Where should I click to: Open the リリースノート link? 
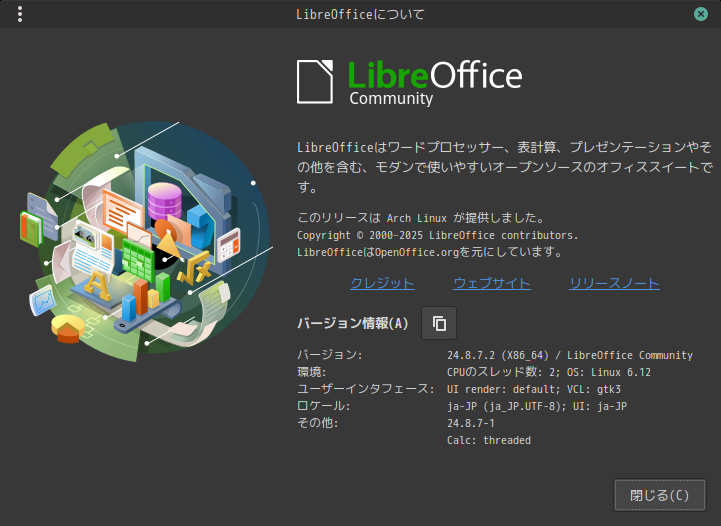(614, 283)
